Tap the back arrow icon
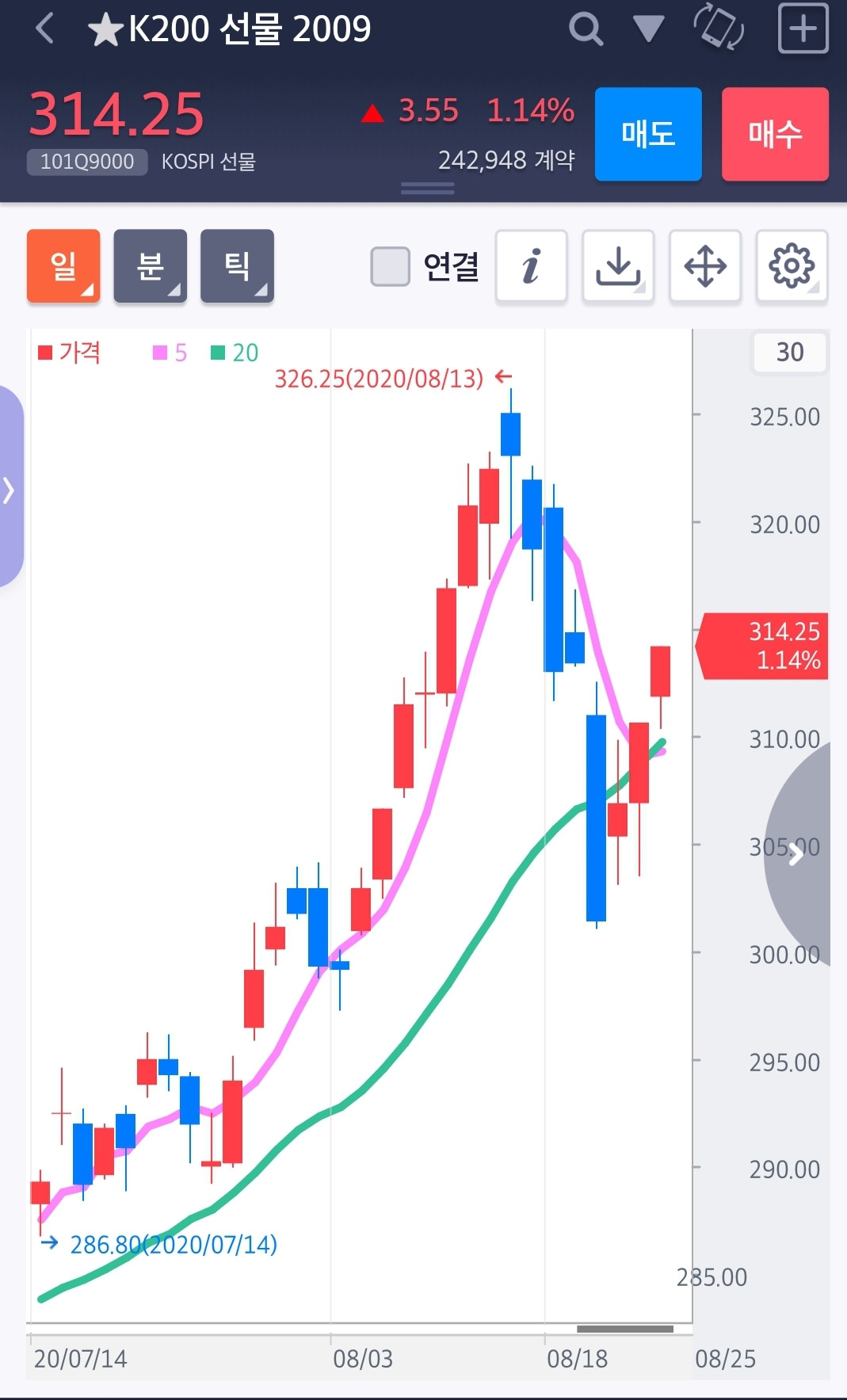The image size is (847, 1400). click(45, 29)
